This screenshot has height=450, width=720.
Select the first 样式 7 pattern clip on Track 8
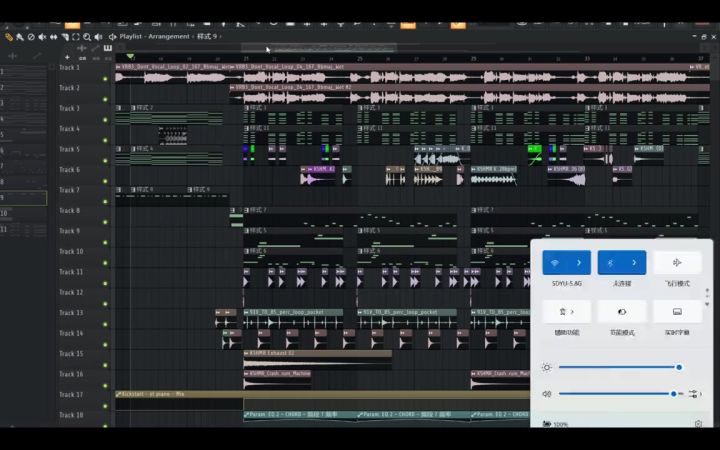click(x=350, y=216)
